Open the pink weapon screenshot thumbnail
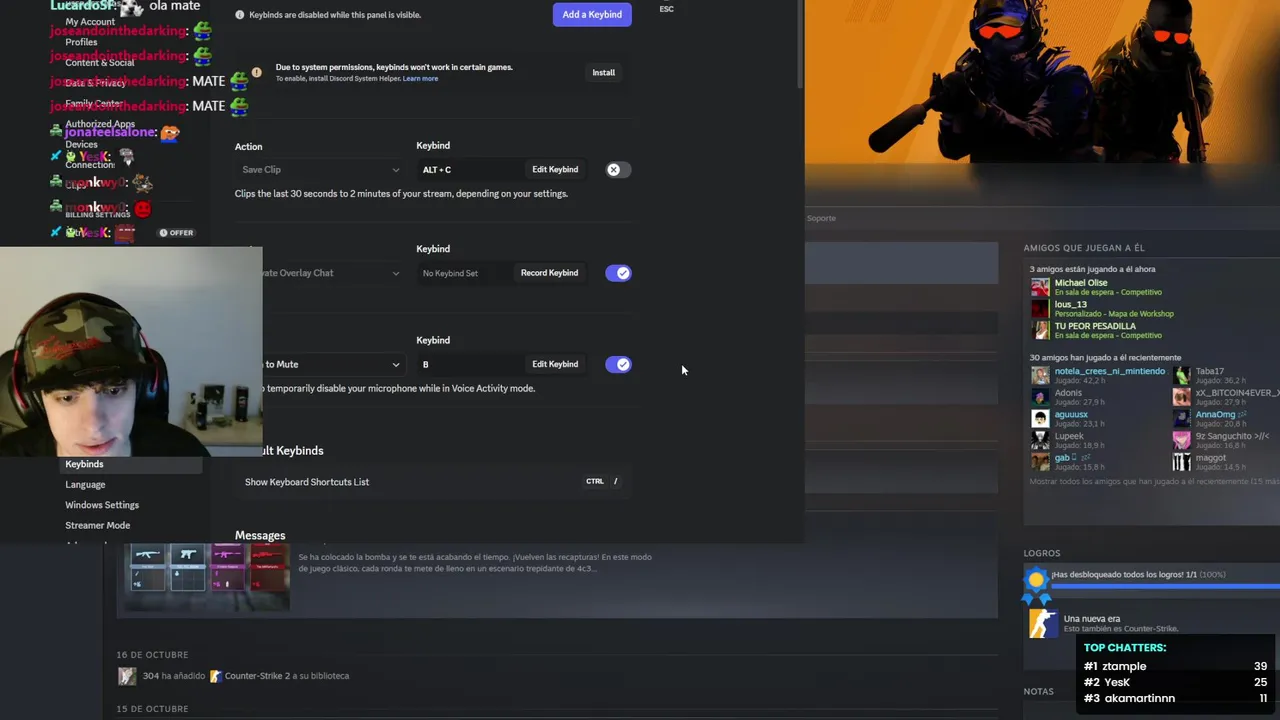 coord(228,569)
